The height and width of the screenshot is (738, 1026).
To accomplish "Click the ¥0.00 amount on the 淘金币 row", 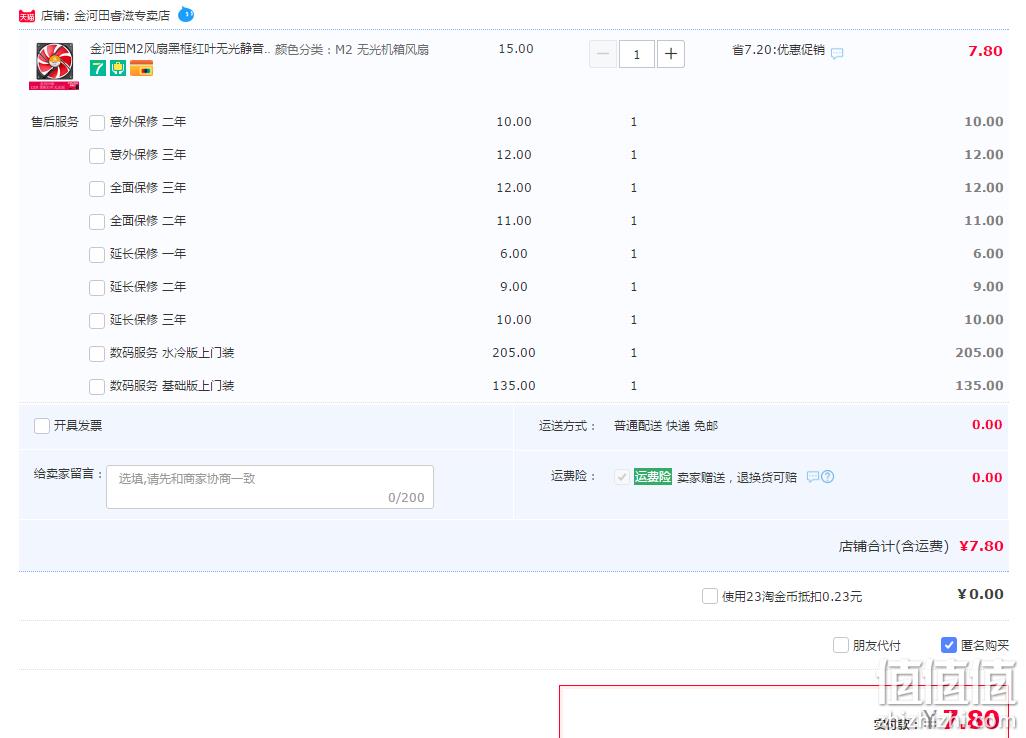I will tap(980, 594).
